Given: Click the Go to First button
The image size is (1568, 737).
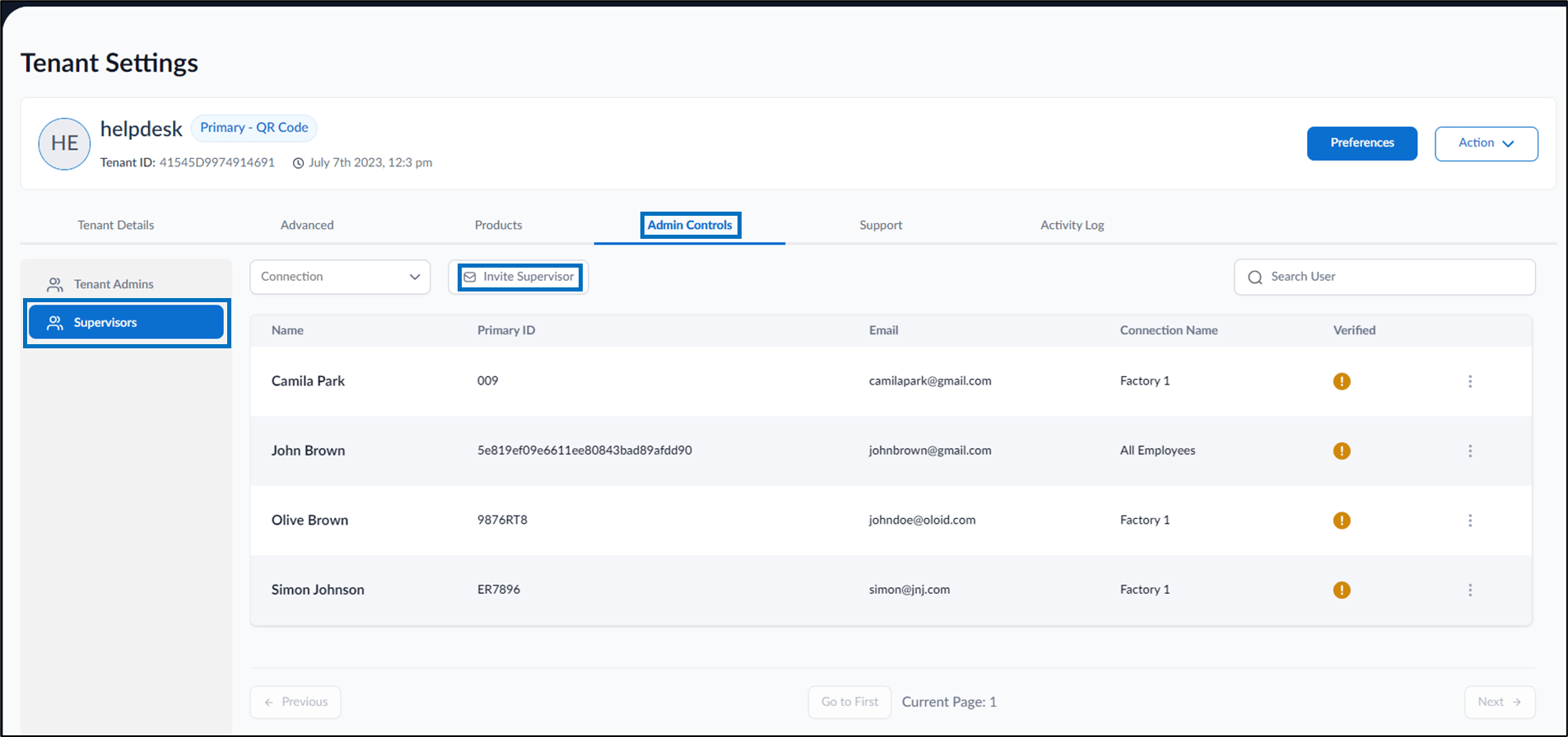Looking at the screenshot, I should 849,702.
